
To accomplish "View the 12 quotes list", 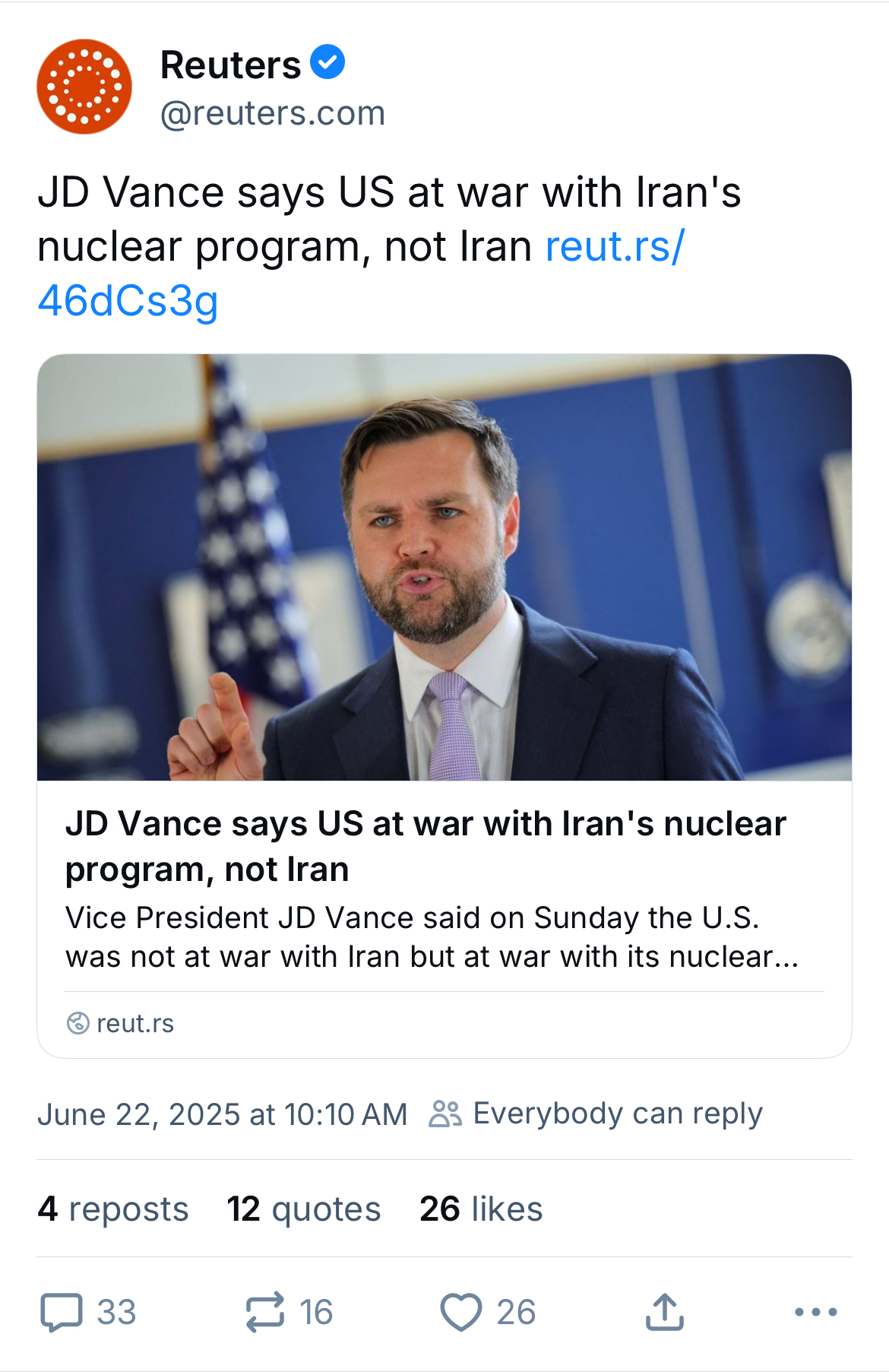I will 303,1209.
